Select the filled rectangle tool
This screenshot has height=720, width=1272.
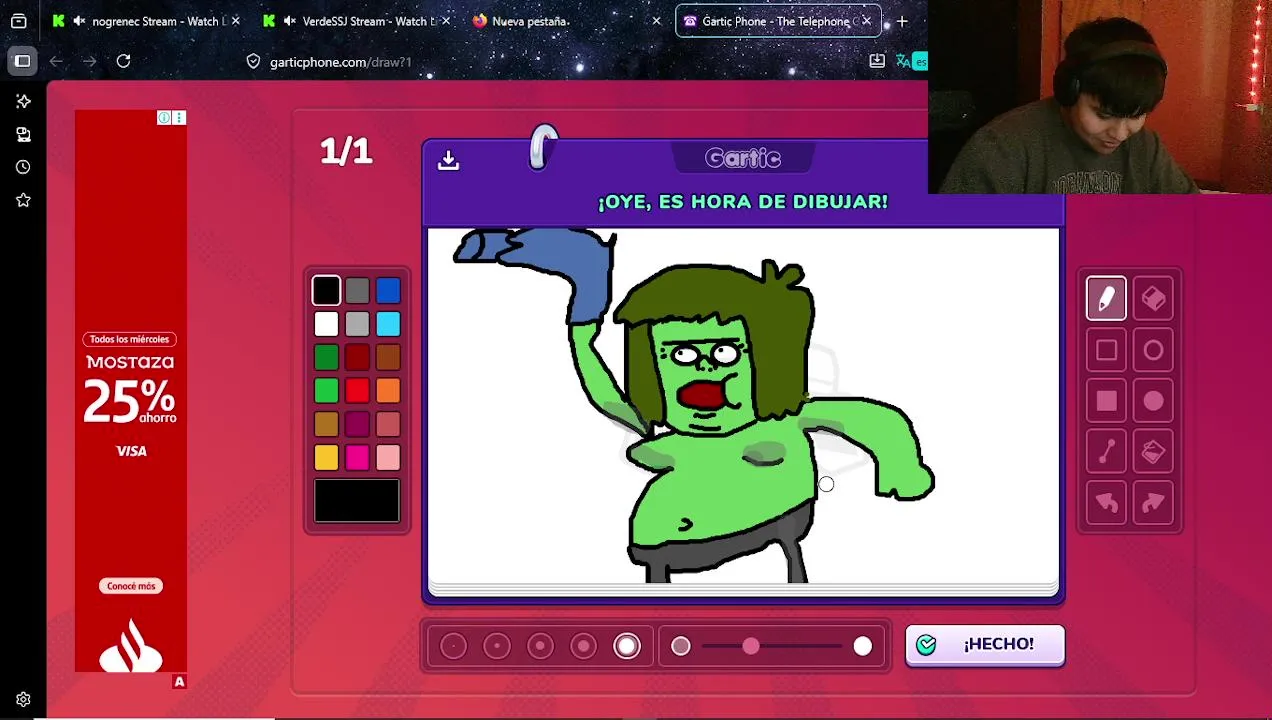coord(1106,401)
